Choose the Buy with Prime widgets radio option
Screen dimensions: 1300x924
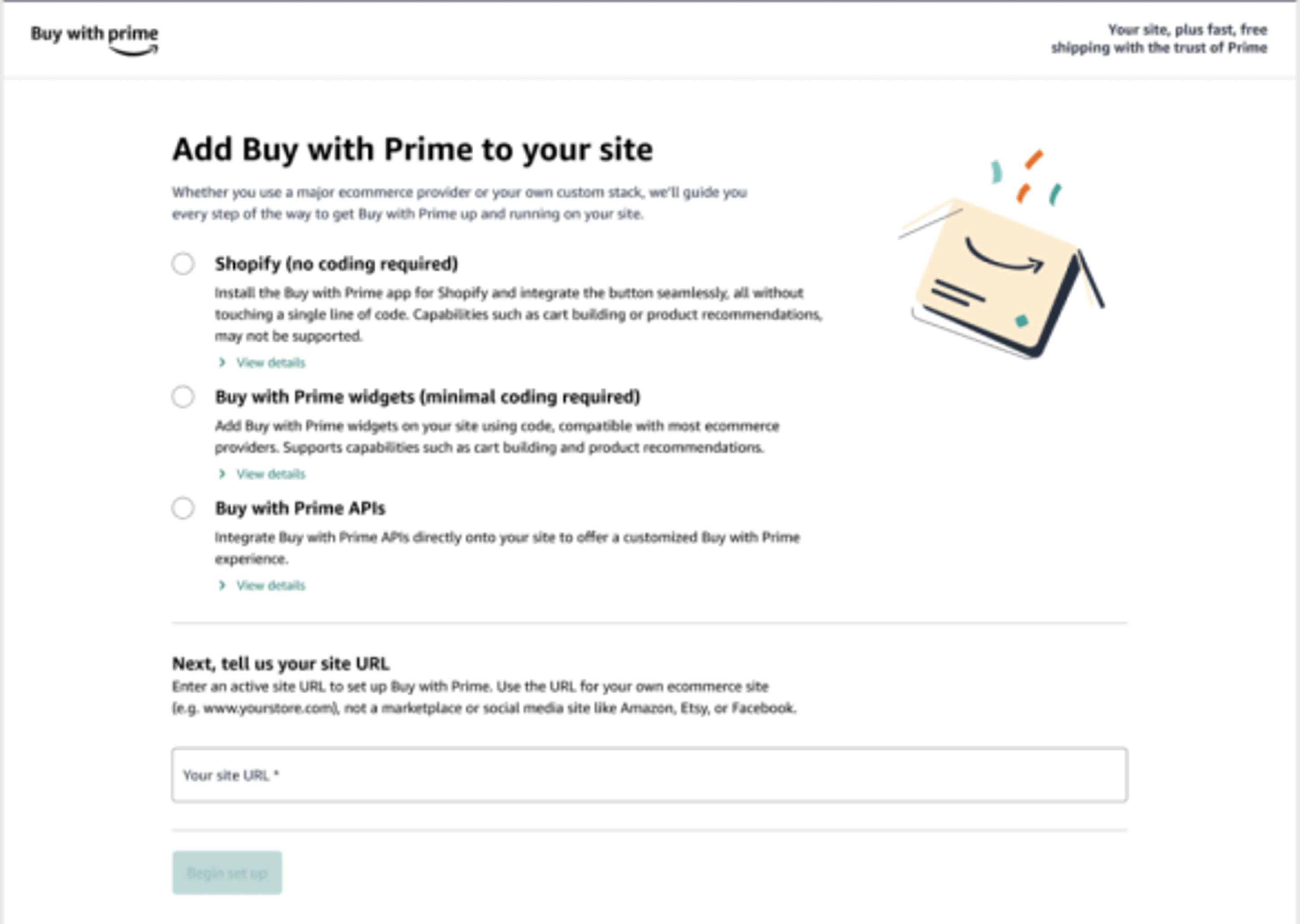(183, 397)
